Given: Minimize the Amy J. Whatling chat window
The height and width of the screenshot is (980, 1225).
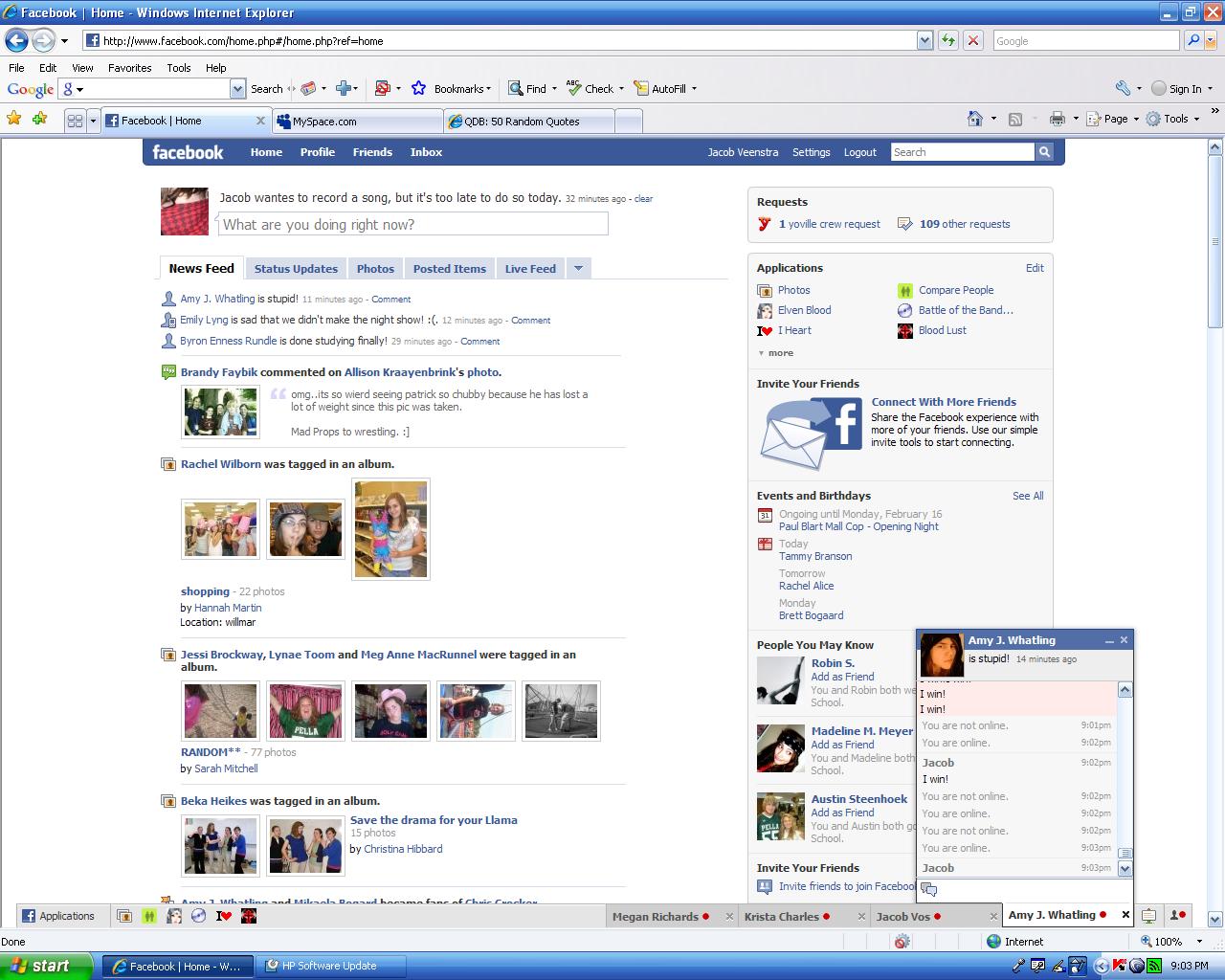Looking at the screenshot, I should [1109, 640].
